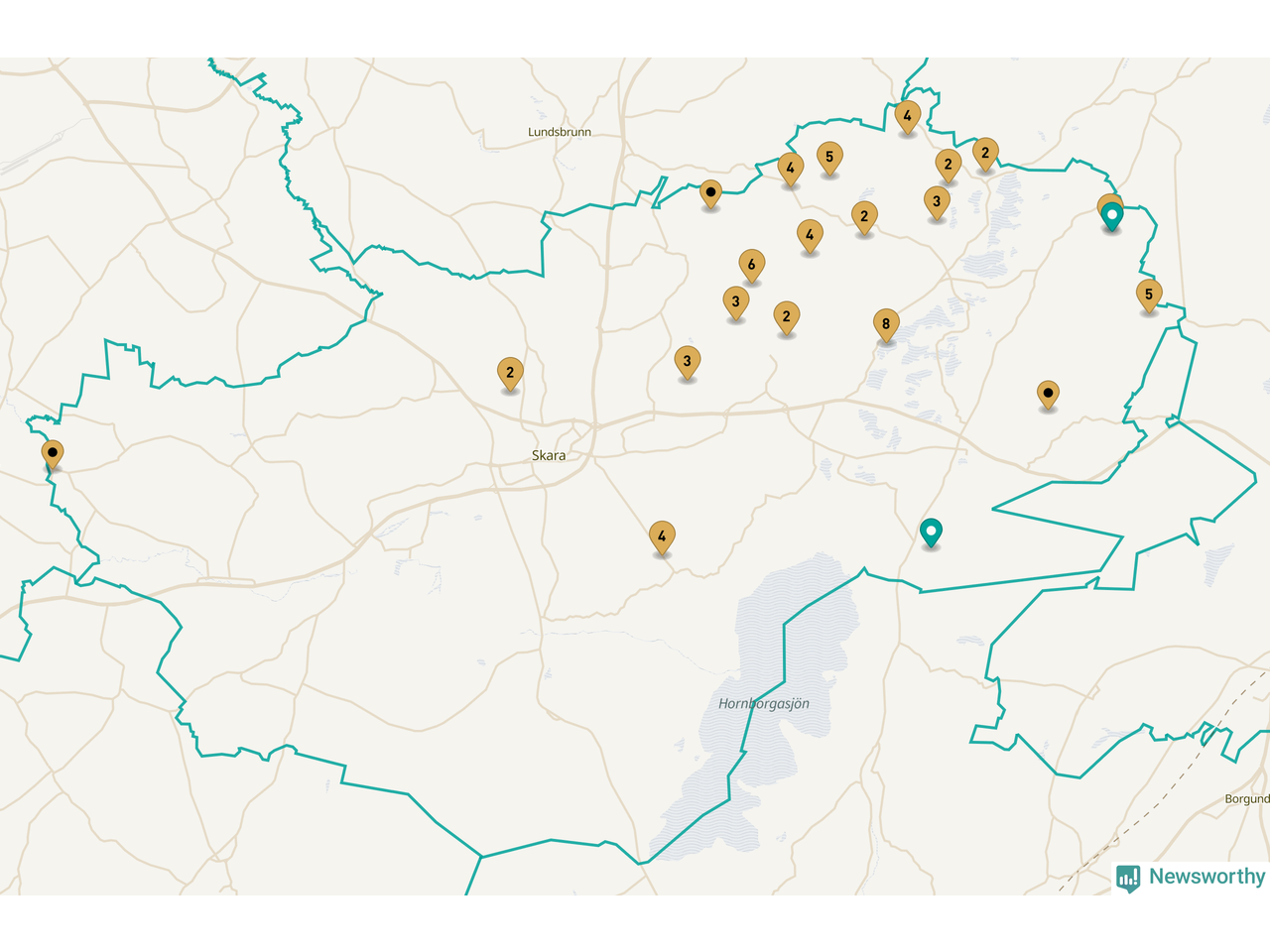The width and height of the screenshot is (1270, 952).
Task: Select the cluster marker labeled 6
Action: (x=751, y=265)
